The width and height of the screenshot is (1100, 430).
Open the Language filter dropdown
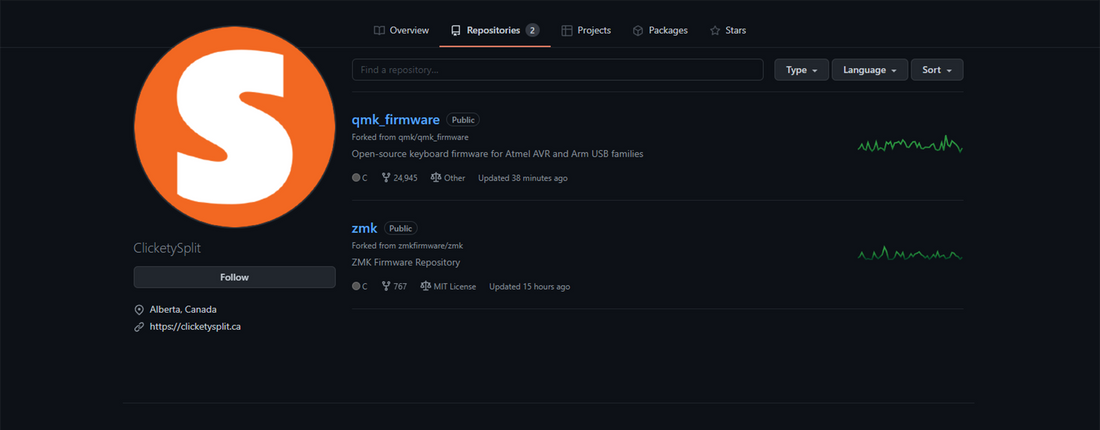[x=870, y=70]
